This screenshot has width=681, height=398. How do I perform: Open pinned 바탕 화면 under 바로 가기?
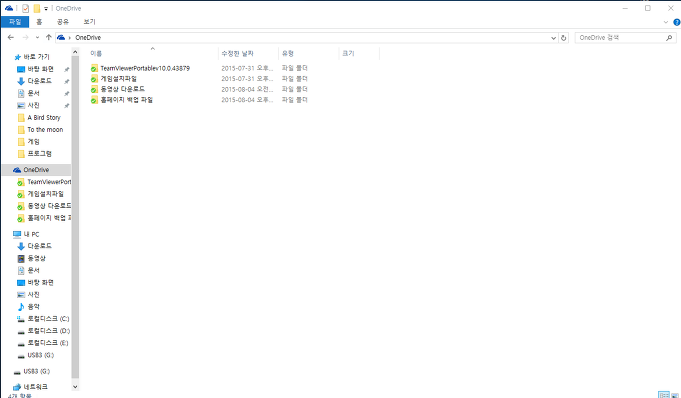[x=40, y=69]
